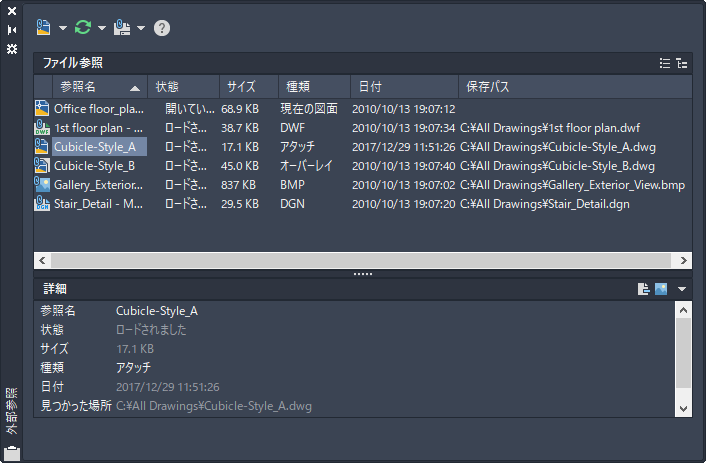706x463 pixels.
Task: Sort by the 状態 column header
Action: [184, 86]
